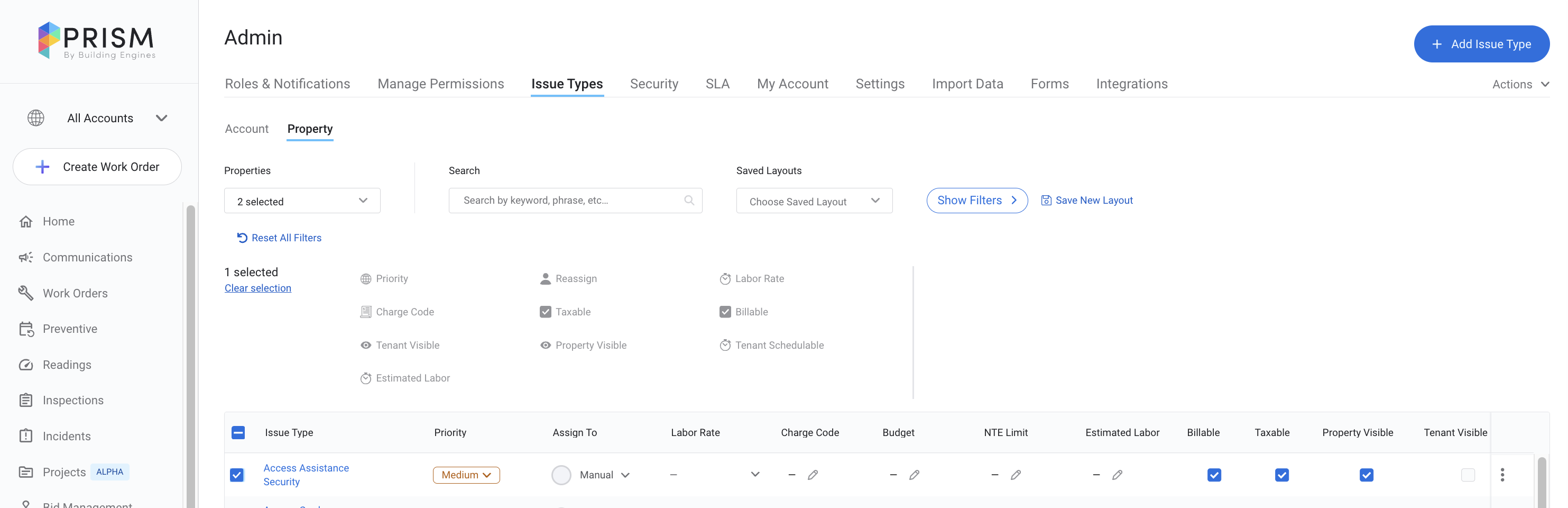Viewport: 1568px width, 508px height.
Task: Select the Labor Rate bulk action
Action: tap(752, 279)
